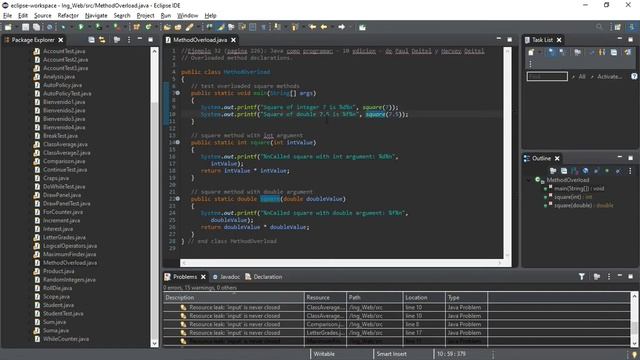Viewport: 640px width, 360px height.
Task: Open New Task dropdown arrow in Task List
Action: [539, 52]
